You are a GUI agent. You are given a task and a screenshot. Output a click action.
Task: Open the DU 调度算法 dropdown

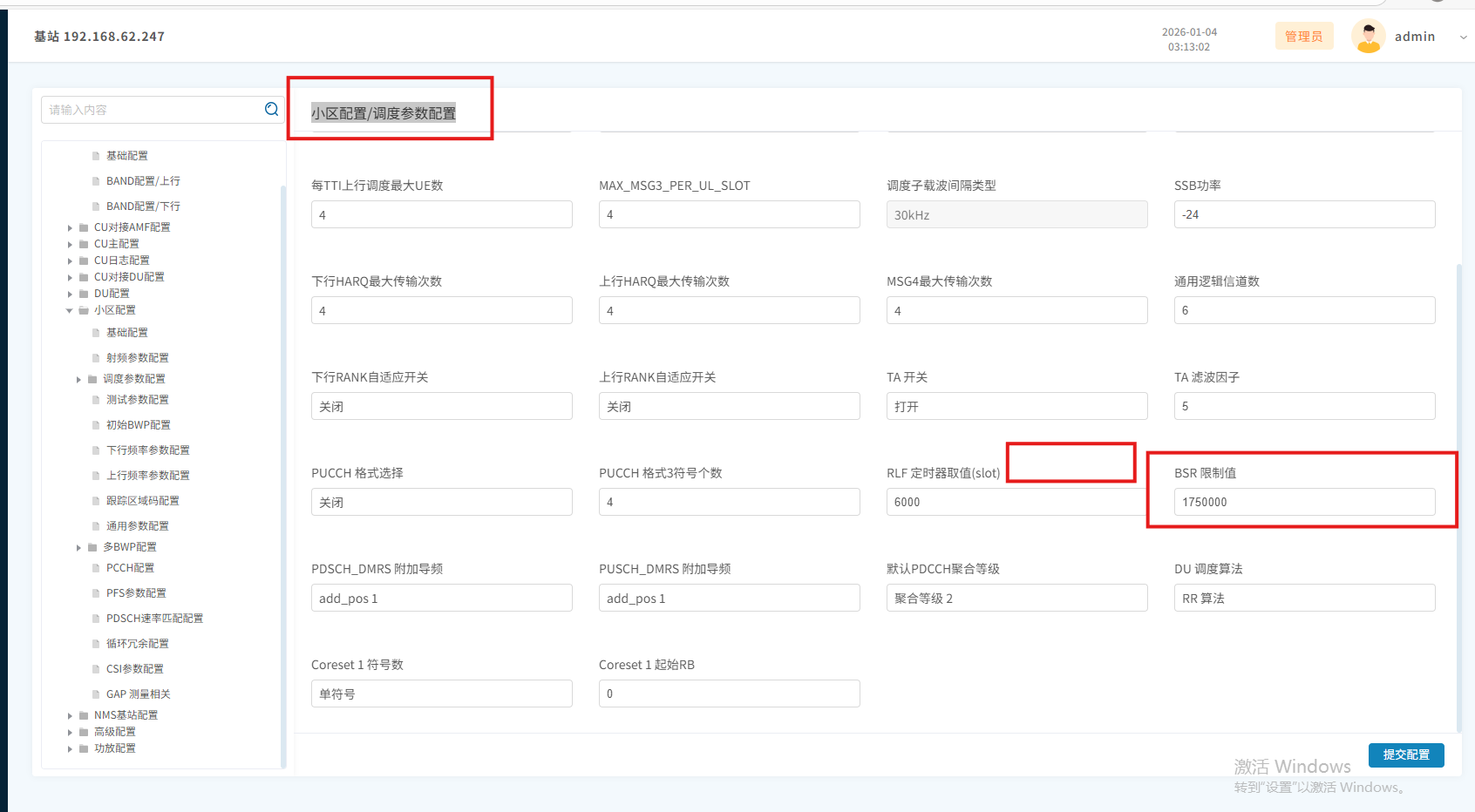coord(1304,598)
